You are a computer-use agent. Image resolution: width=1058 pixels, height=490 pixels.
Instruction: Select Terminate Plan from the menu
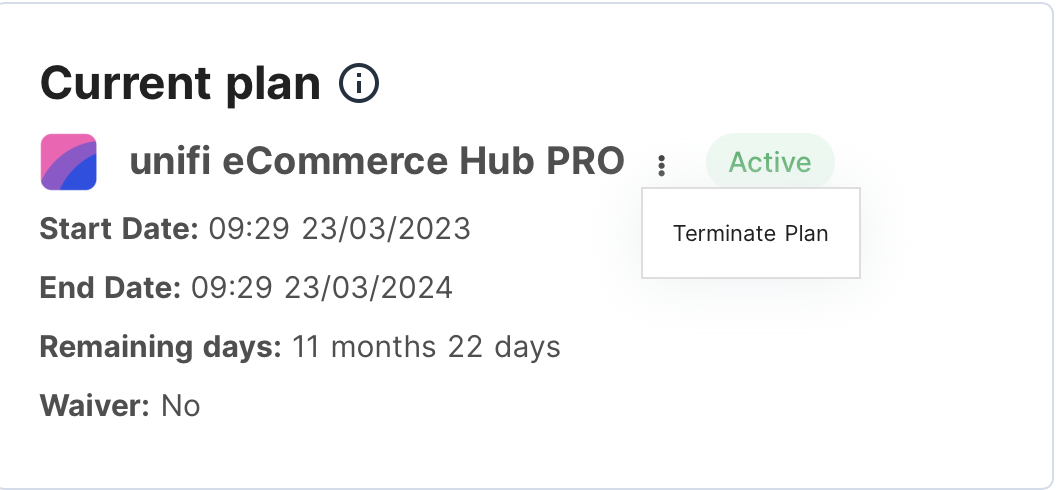click(x=750, y=234)
